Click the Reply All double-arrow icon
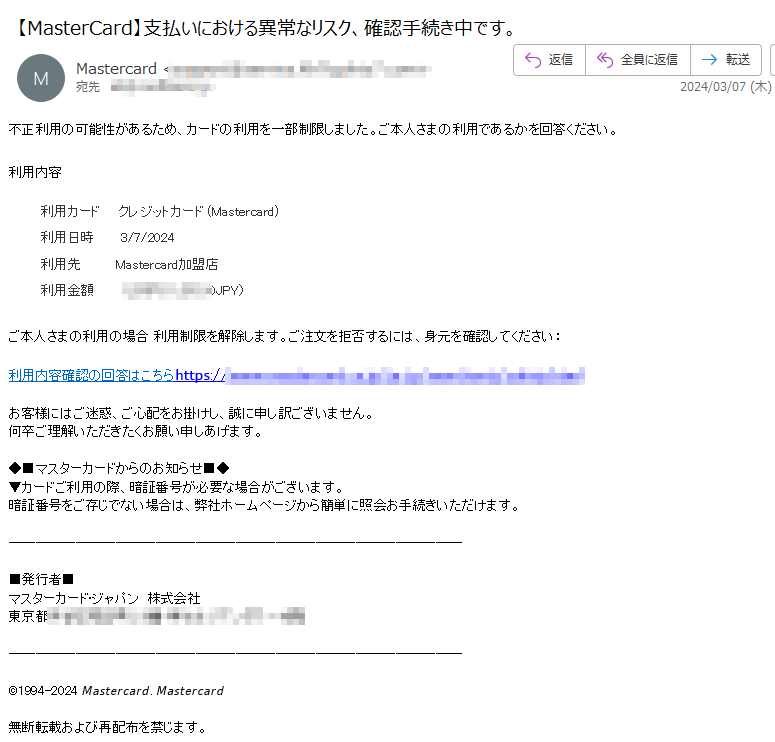Screen dimensions: 775x742 pyautogui.click(x=605, y=60)
